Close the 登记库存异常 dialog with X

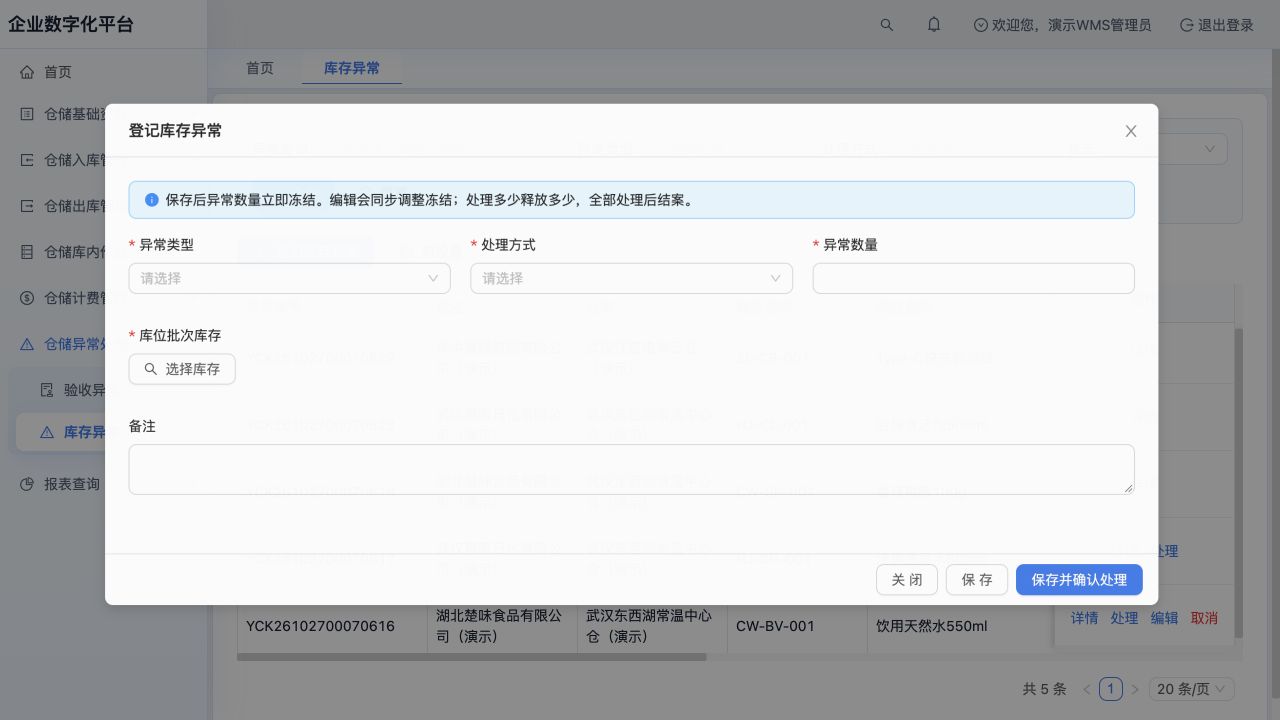point(1131,131)
